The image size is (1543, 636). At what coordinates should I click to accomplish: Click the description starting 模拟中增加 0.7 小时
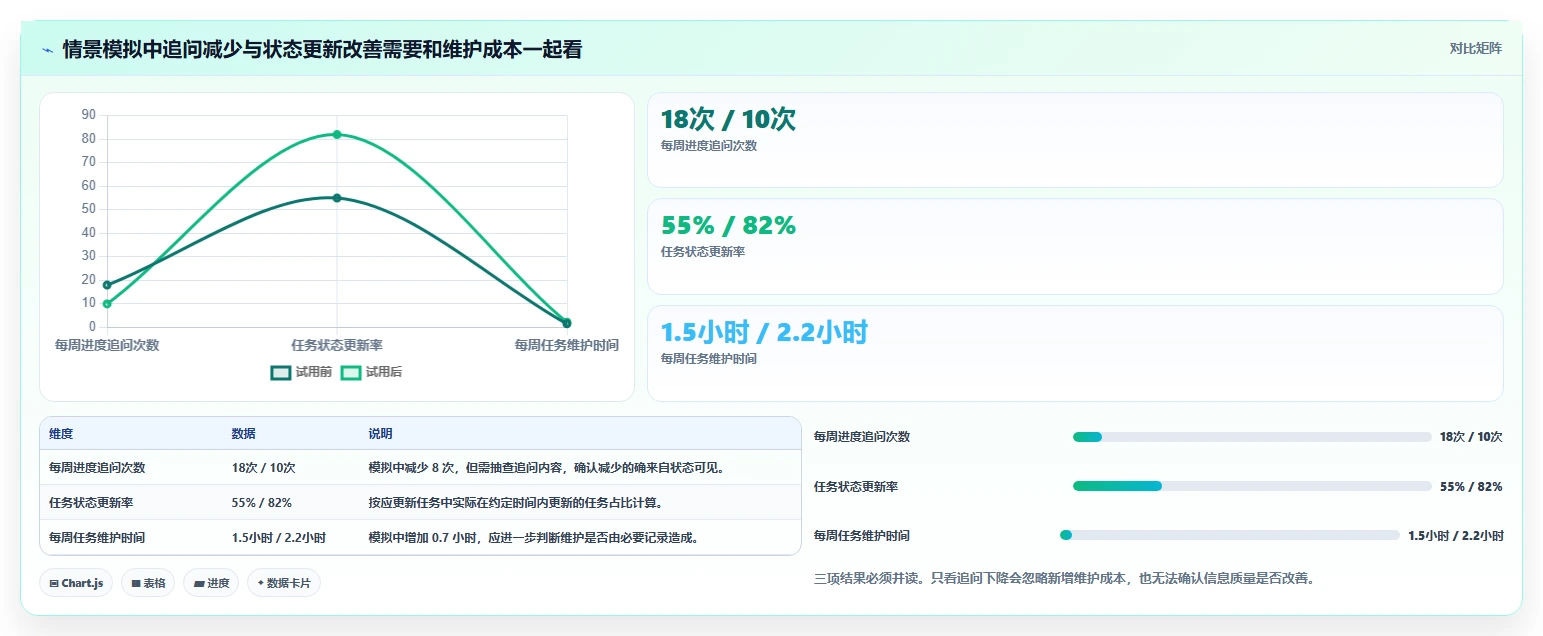[533, 537]
